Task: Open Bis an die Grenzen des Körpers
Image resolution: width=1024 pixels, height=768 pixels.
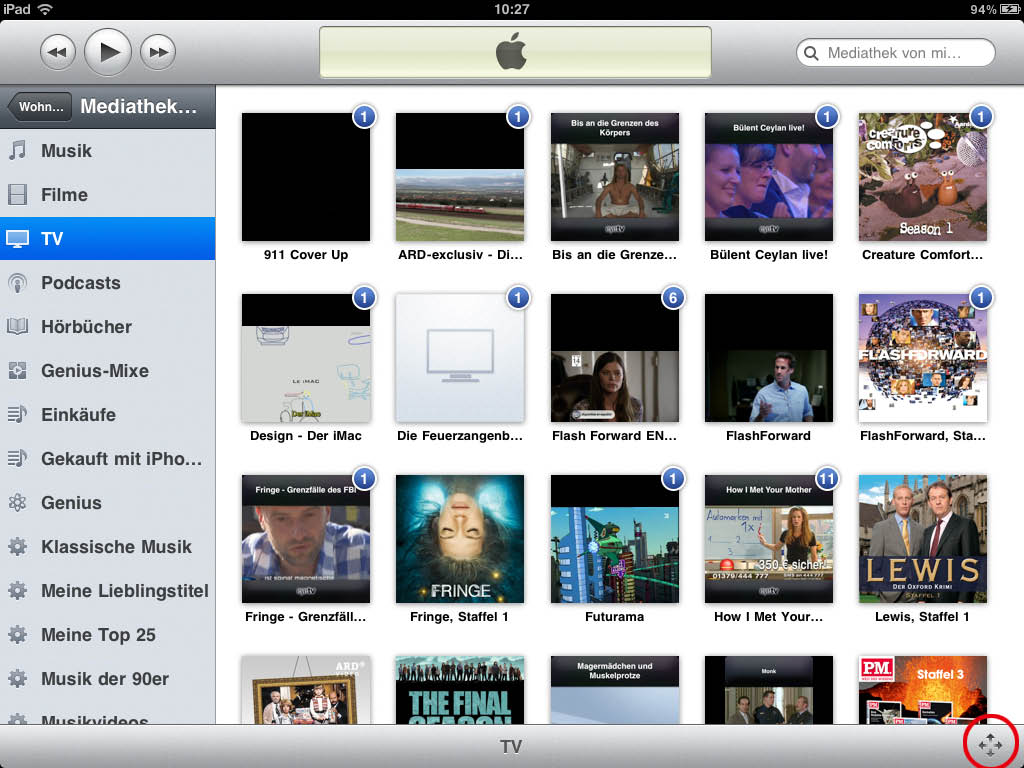Action: [615, 177]
